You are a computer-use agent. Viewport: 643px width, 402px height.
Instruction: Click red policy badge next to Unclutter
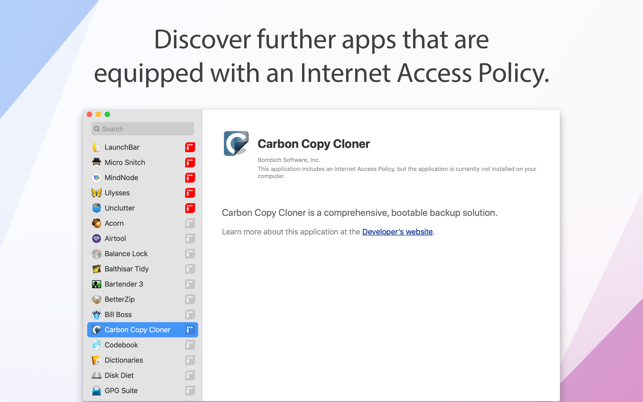190,208
